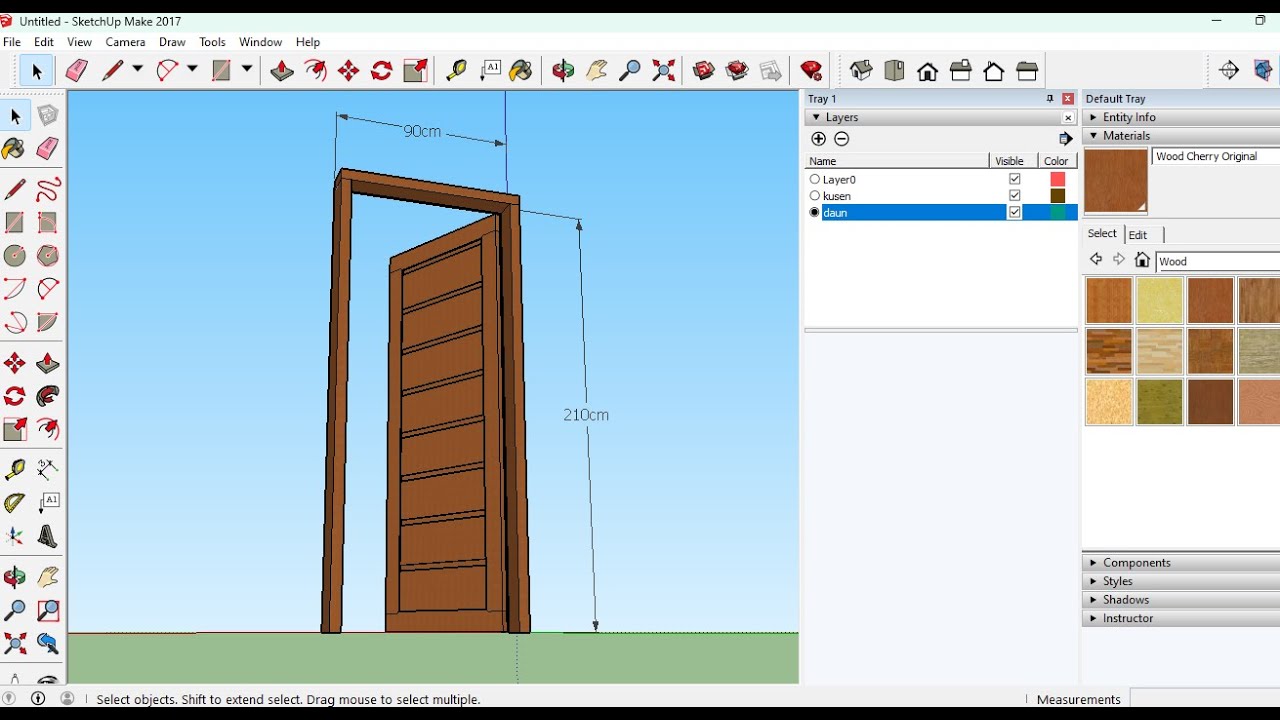Select the Tape Measure tool in top toolbar
This screenshot has height=720, width=1280.
pyautogui.click(x=456, y=70)
